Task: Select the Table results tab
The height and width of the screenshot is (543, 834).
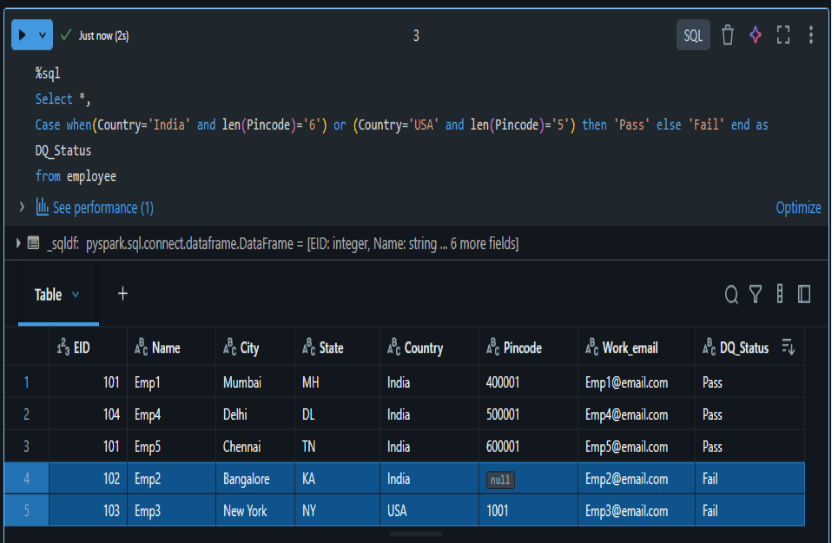Action: (48, 295)
